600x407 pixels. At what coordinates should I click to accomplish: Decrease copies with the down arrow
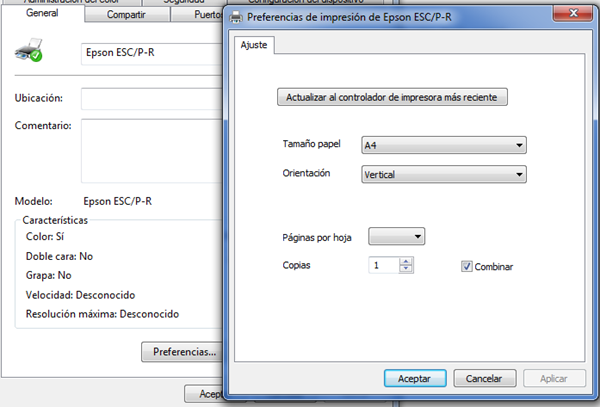405,270
